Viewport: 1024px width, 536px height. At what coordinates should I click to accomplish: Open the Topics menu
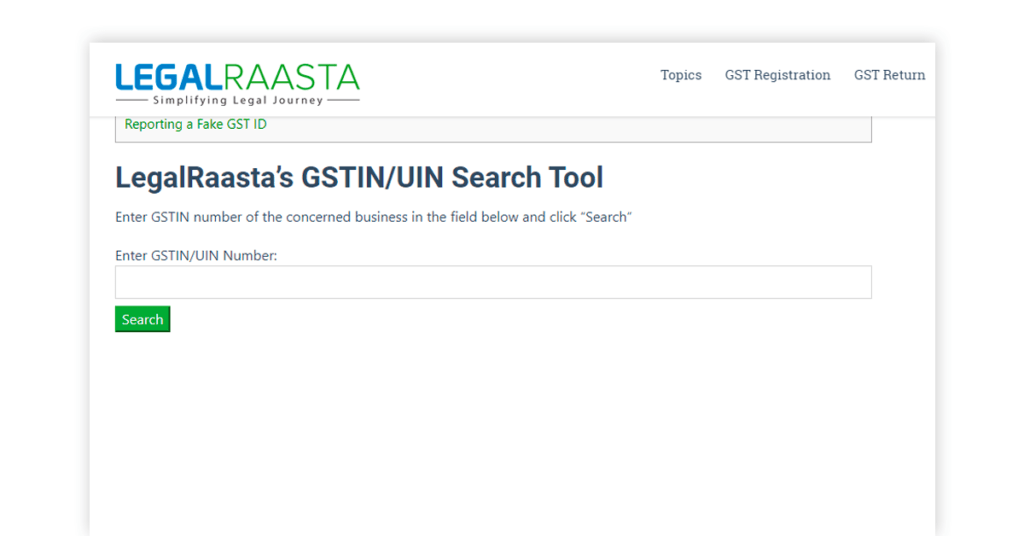coord(680,75)
